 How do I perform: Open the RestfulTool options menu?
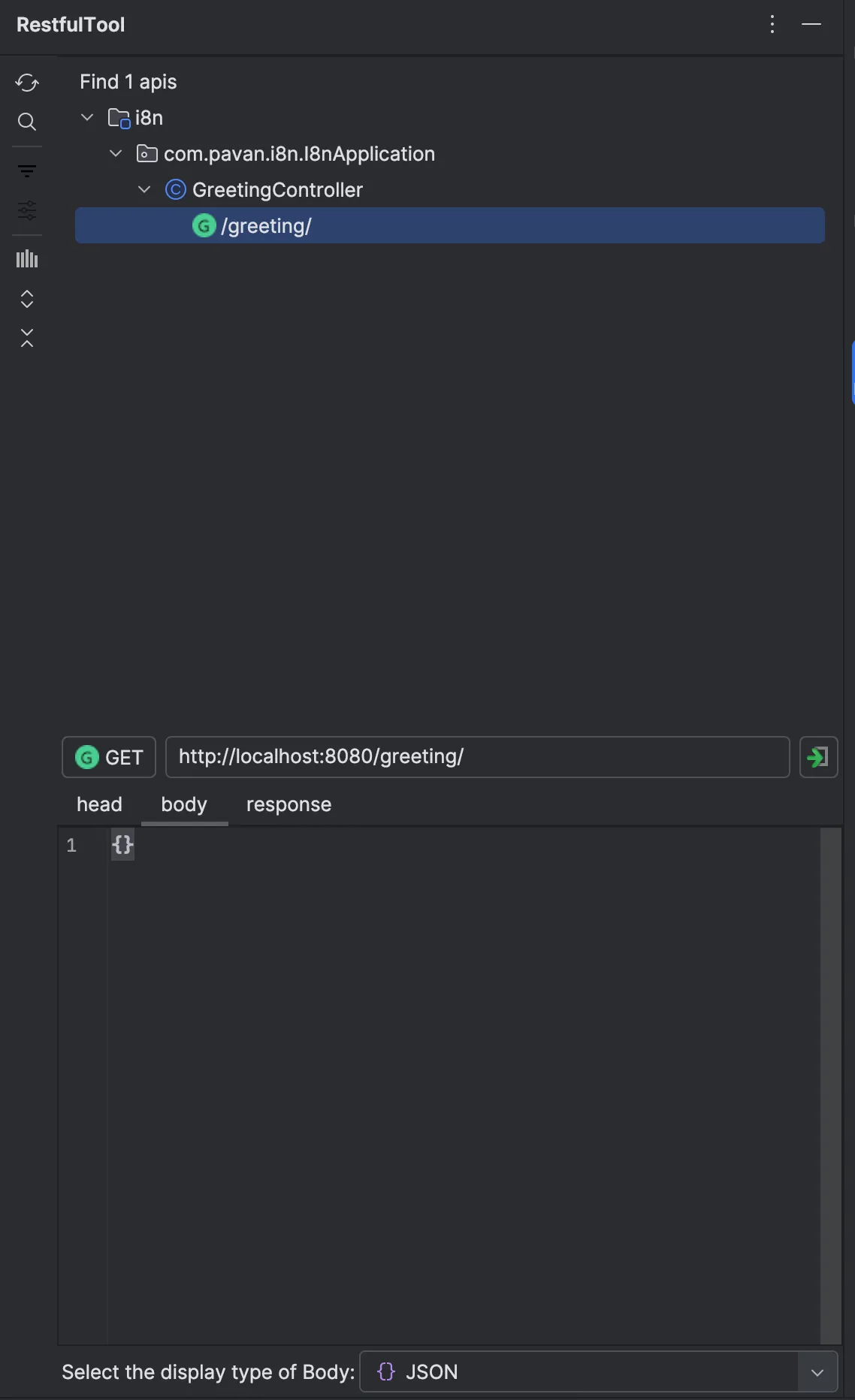772,24
